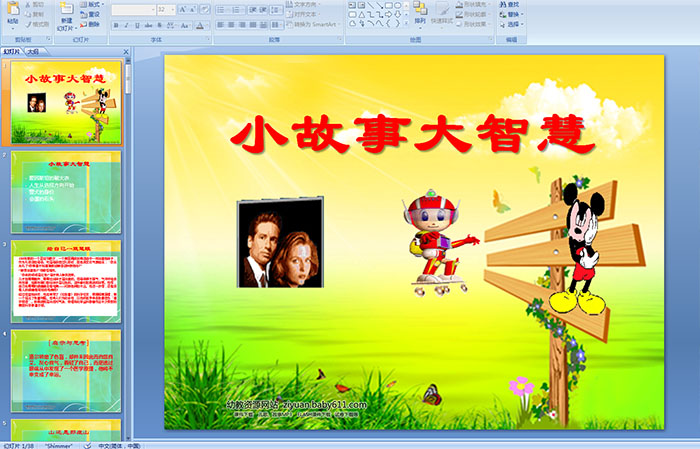Image resolution: width=700 pixels, height=449 pixels.
Task: Open the slide Layout (版式) dropdown
Action: pos(92,4)
